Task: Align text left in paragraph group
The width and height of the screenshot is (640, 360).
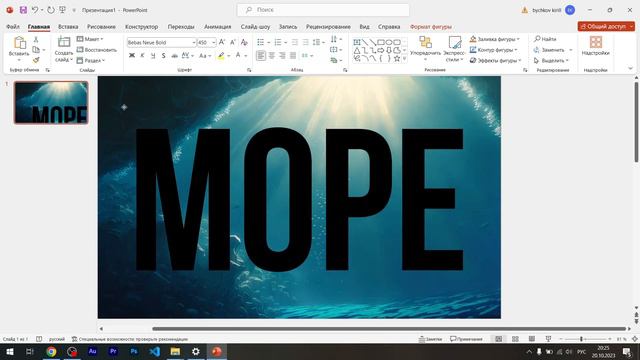Action: pos(261,56)
